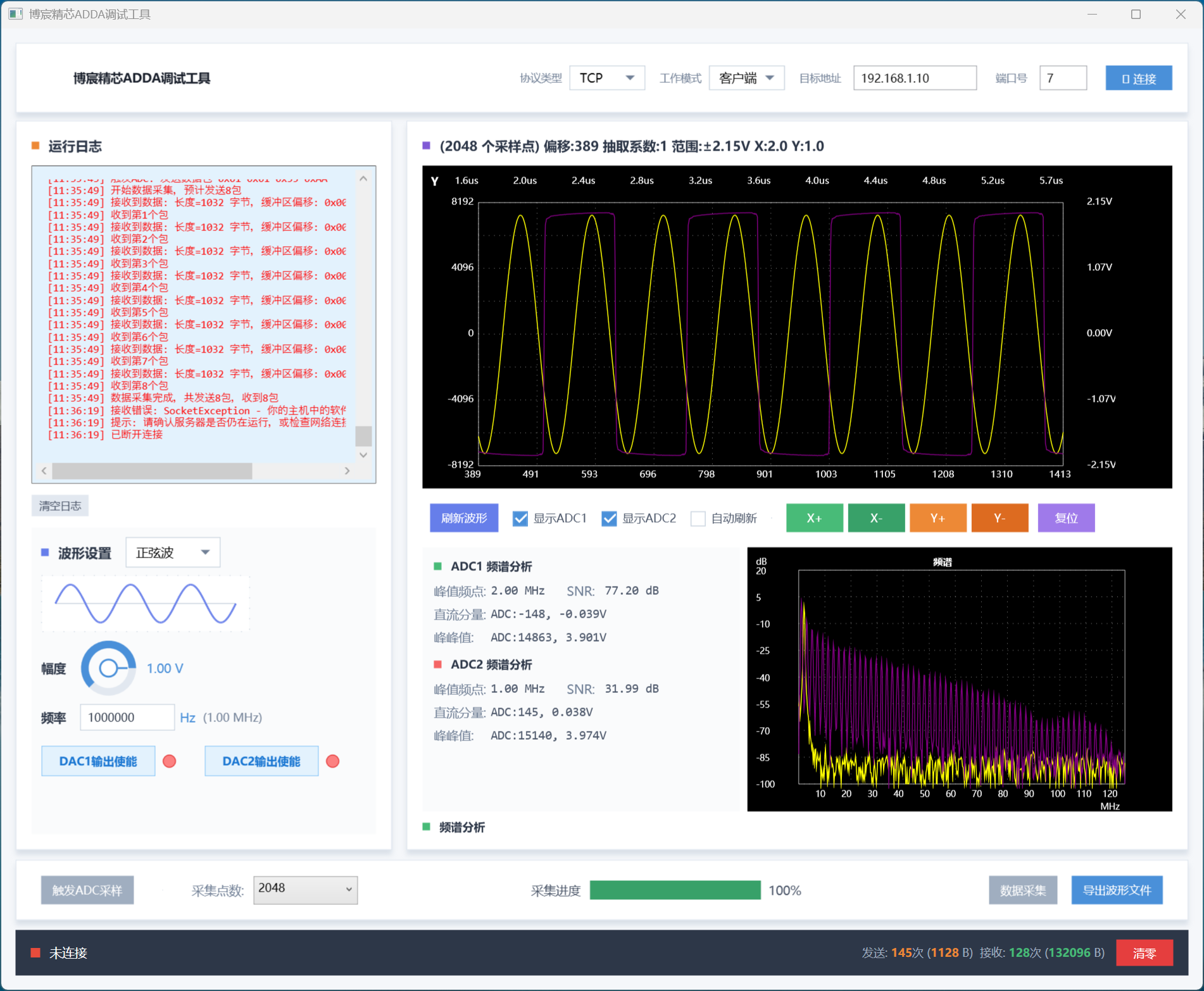The width and height of the screenshot is (1204, 991).
Task: Click the Y- zoom button
Action: pyautogui.click(x=1000, y=518)
